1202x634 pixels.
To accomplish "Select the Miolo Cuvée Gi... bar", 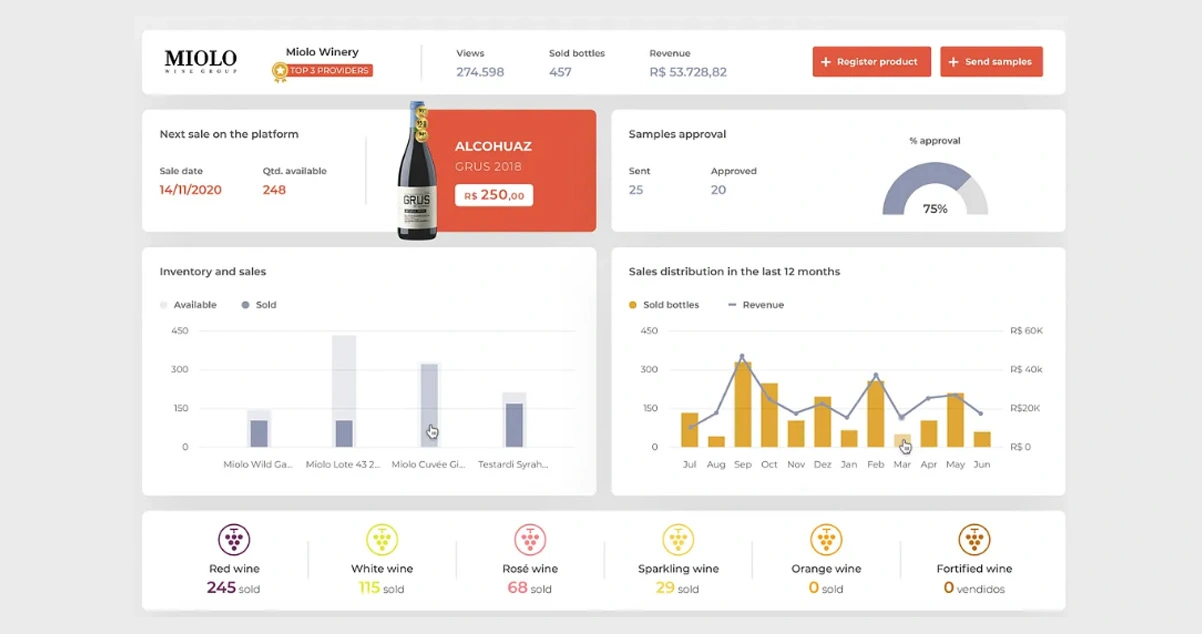I will point(429,405).
